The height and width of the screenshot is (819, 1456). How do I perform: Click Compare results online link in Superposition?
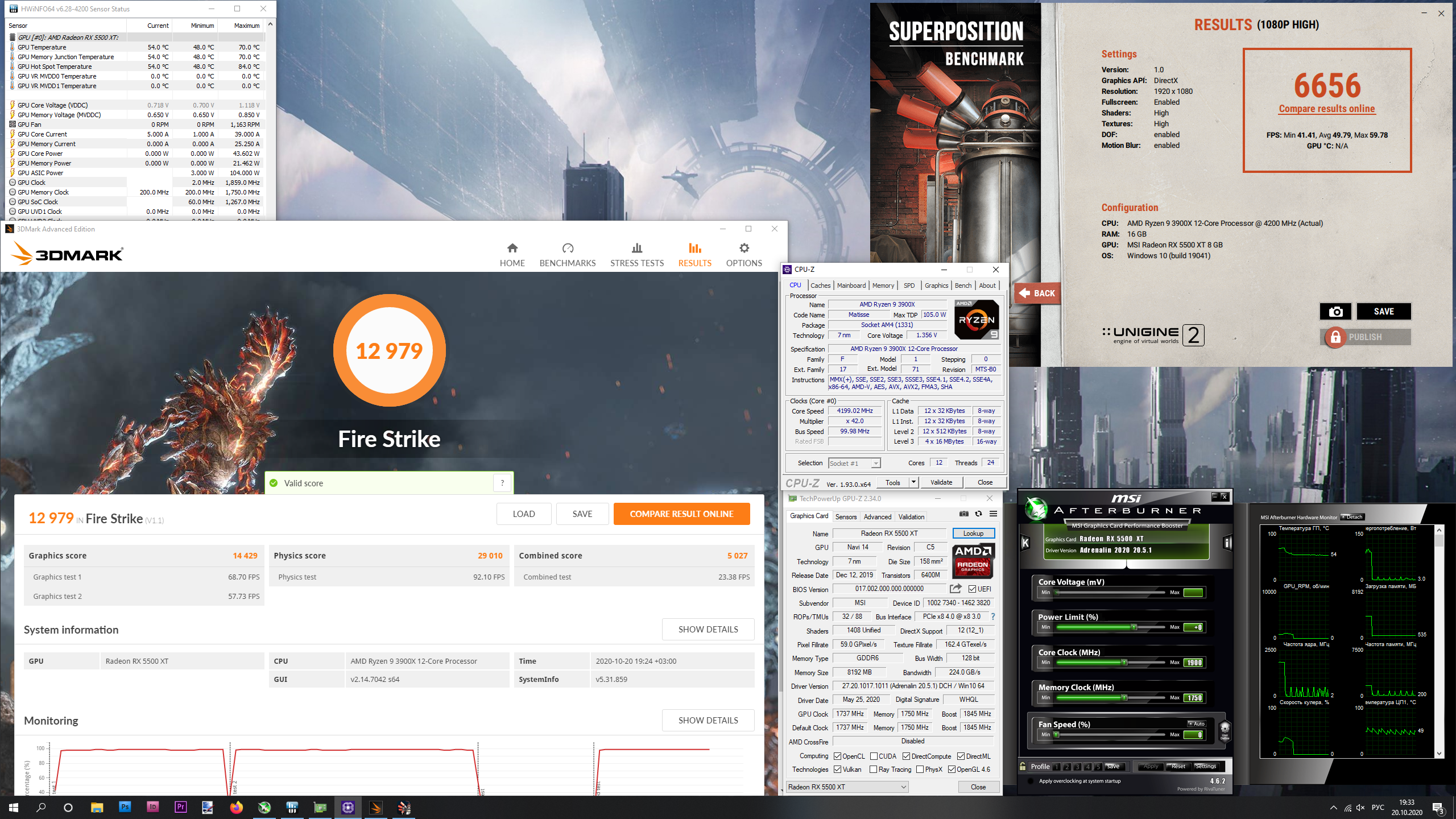click(1327, 109)
